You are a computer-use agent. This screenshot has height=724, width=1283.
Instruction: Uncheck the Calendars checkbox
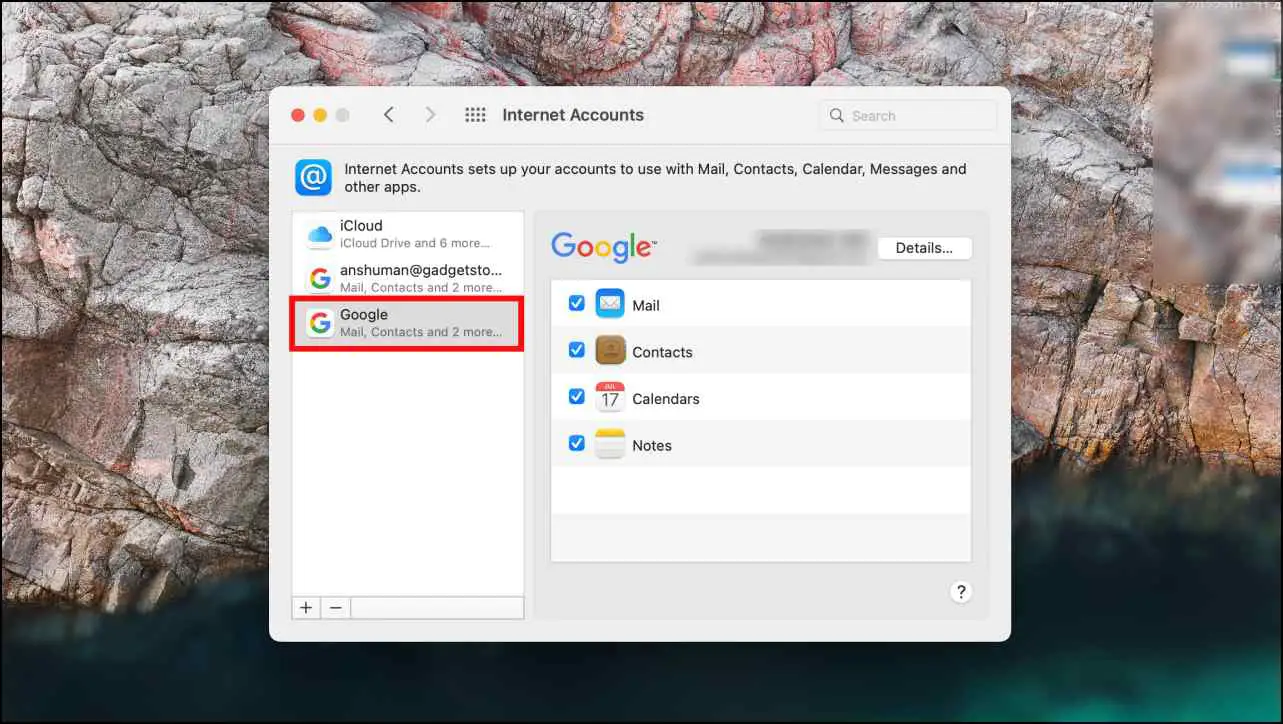pyautogui.click(x=576, y=396)
